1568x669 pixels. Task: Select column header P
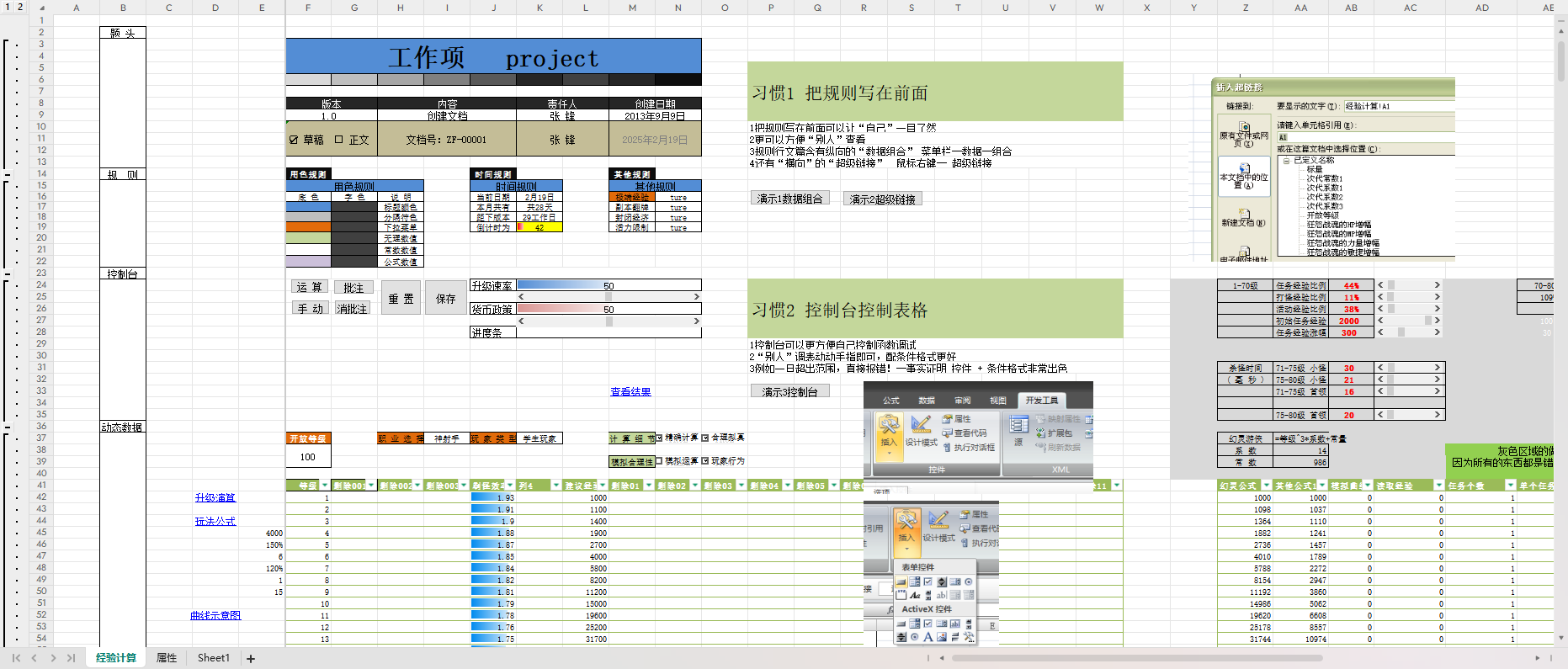[x=771, y=8]
